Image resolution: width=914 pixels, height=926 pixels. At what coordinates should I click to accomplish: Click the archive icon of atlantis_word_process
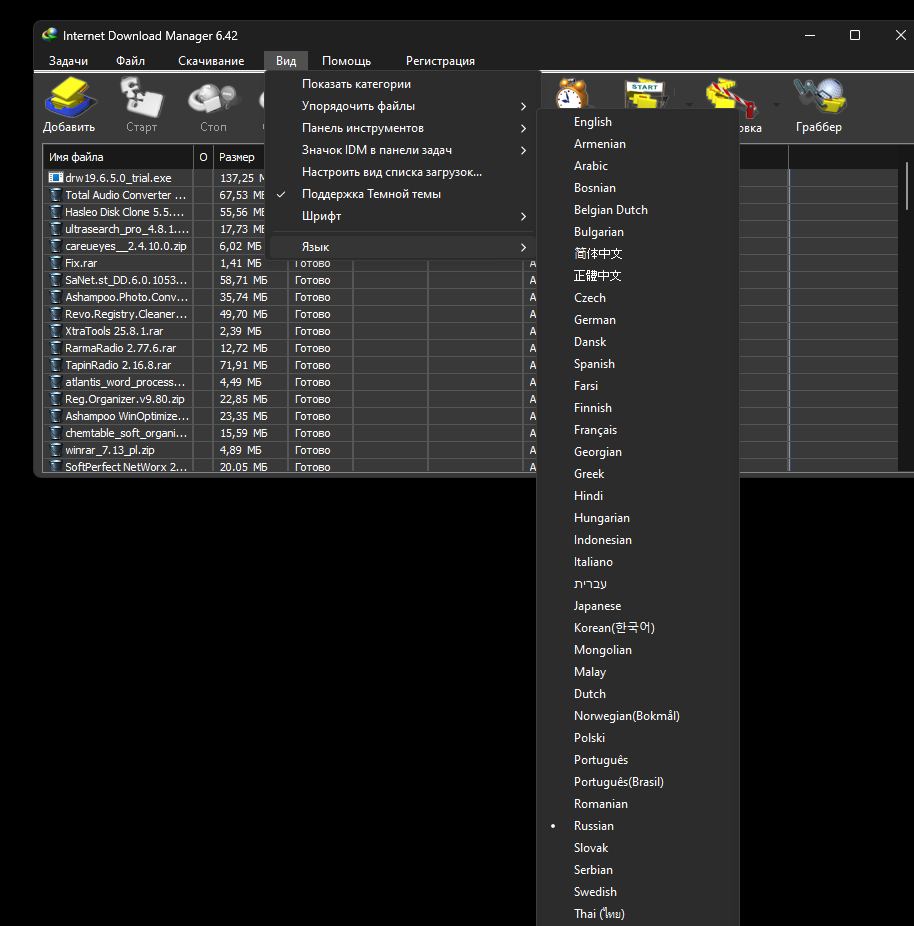point(56,382)
